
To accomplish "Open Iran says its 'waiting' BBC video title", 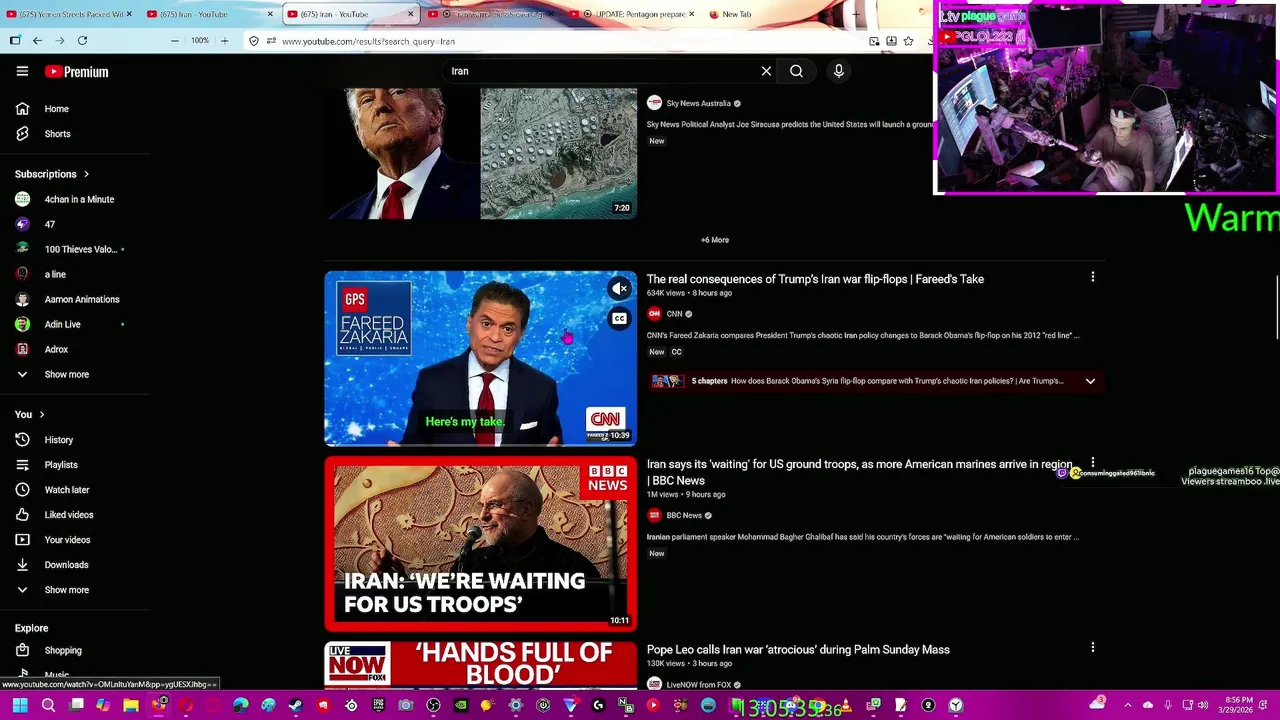I will (x=860, y=472).
